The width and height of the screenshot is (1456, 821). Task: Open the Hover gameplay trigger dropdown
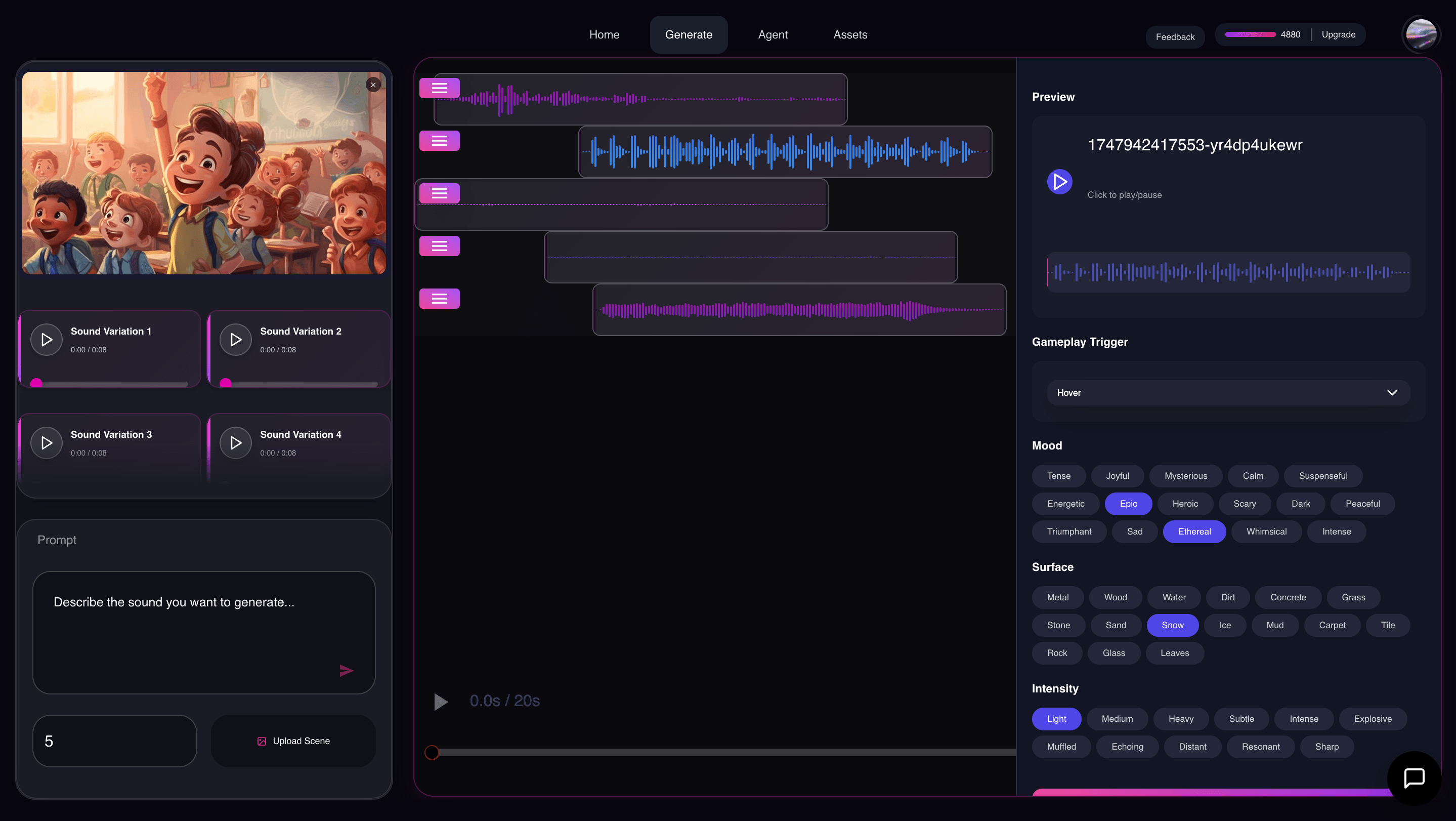[1227, 392]
